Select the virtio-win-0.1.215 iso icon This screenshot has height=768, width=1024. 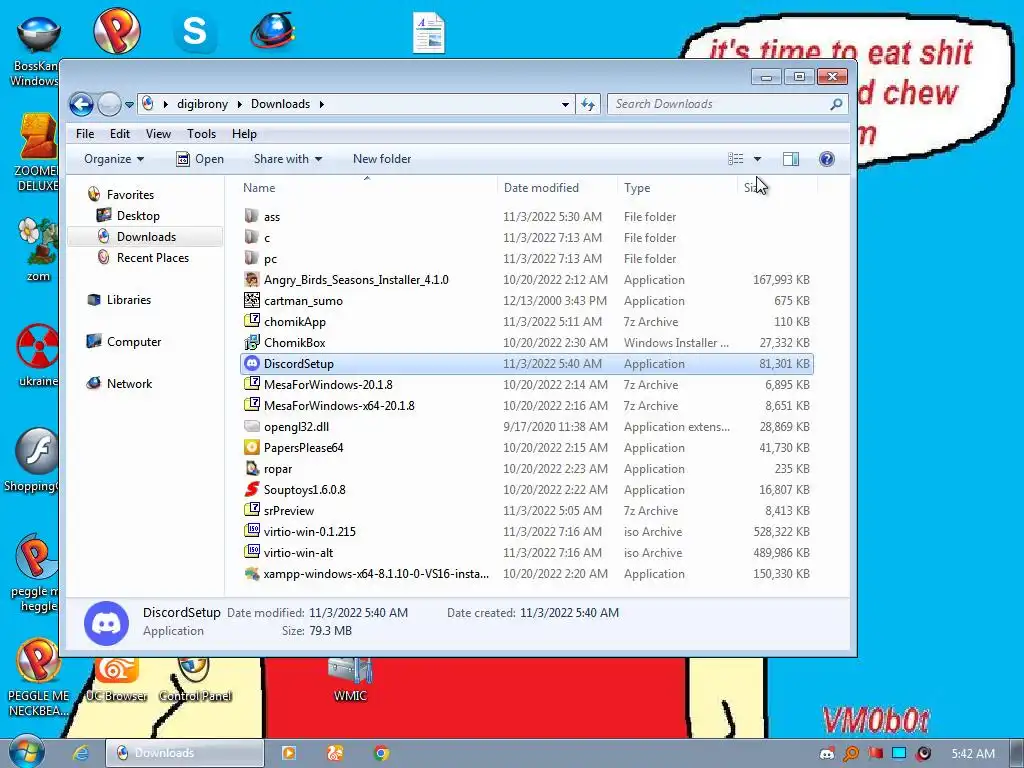coord(251,531)
